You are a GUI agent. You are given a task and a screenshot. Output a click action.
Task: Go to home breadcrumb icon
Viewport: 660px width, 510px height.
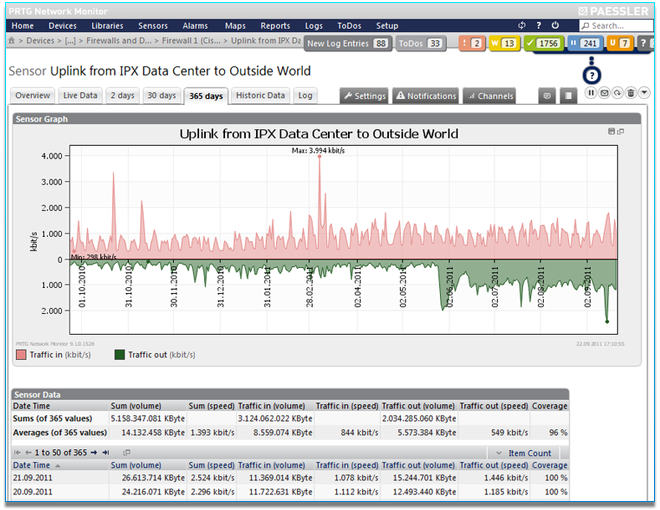tap(11, 41)
